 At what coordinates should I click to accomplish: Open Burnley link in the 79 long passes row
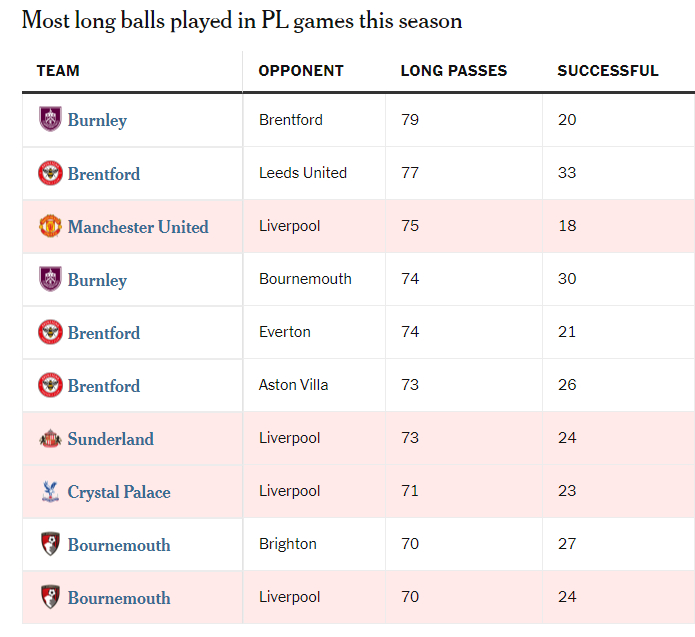click(x=97, y=121)
